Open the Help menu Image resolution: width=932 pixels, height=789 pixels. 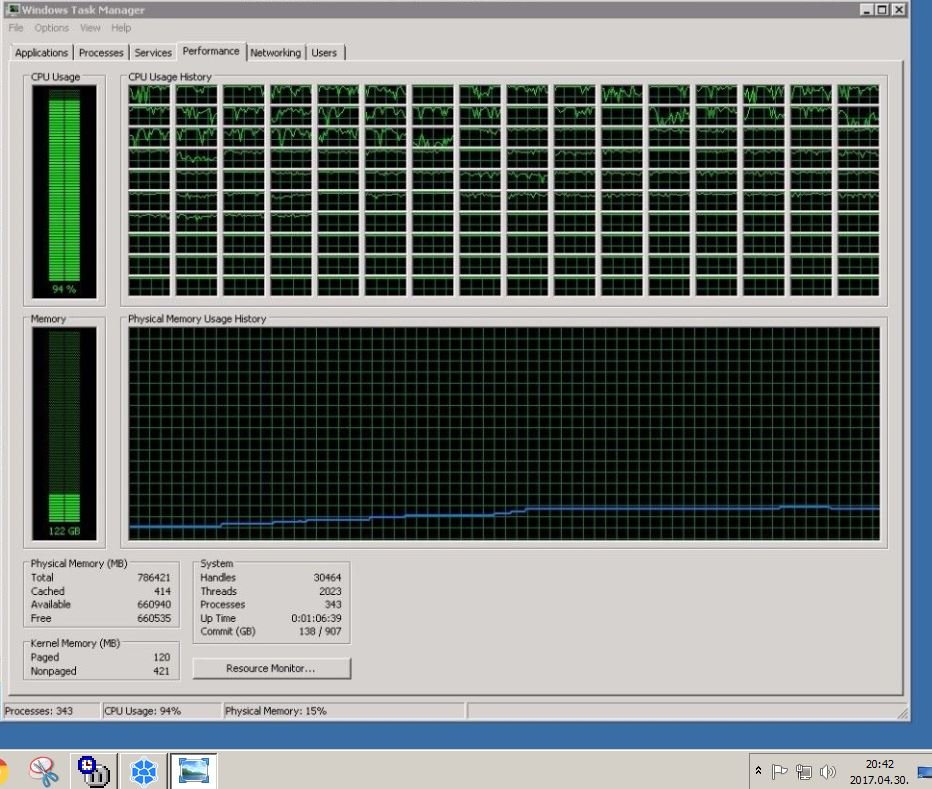pyautogui.click(x=121, y=28)
